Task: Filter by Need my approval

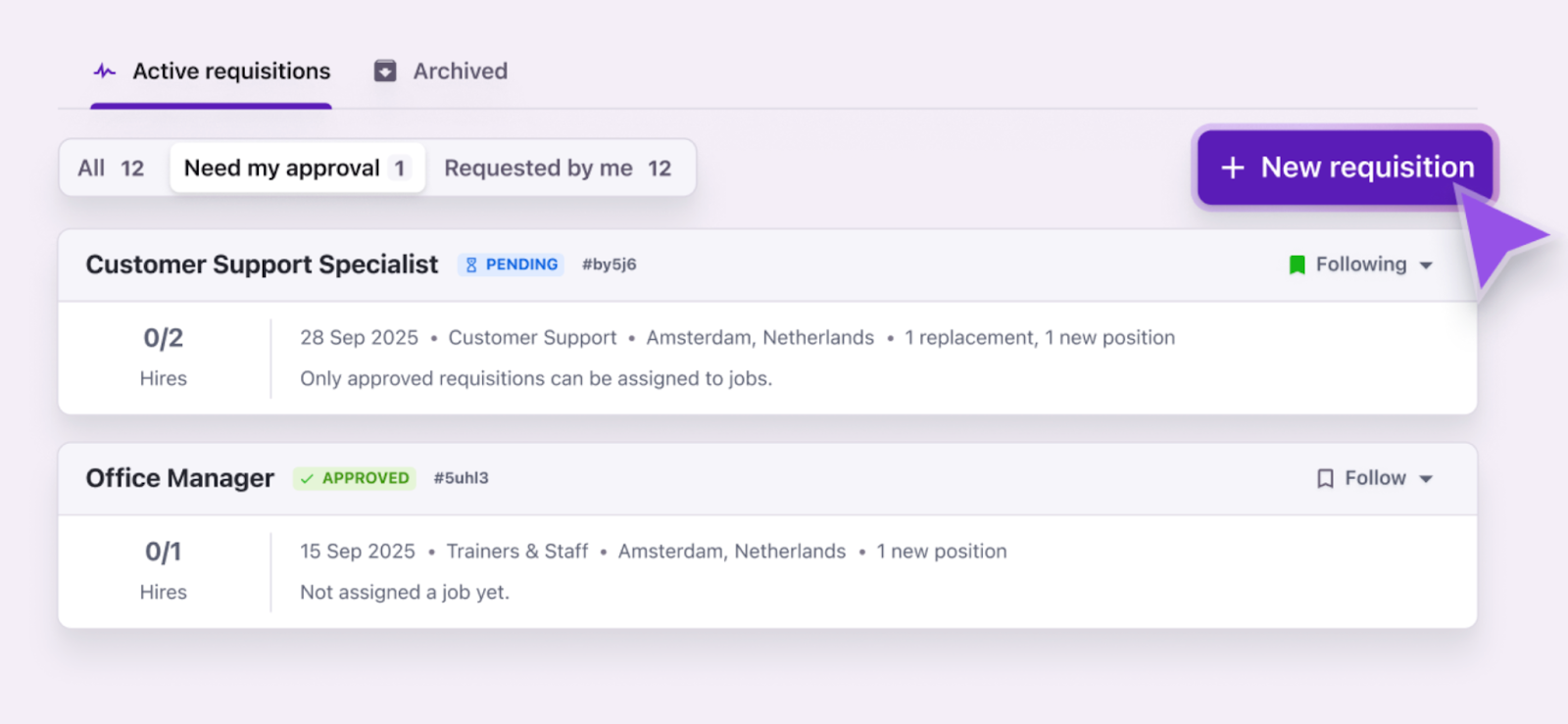Action: [x=296, y=169]
